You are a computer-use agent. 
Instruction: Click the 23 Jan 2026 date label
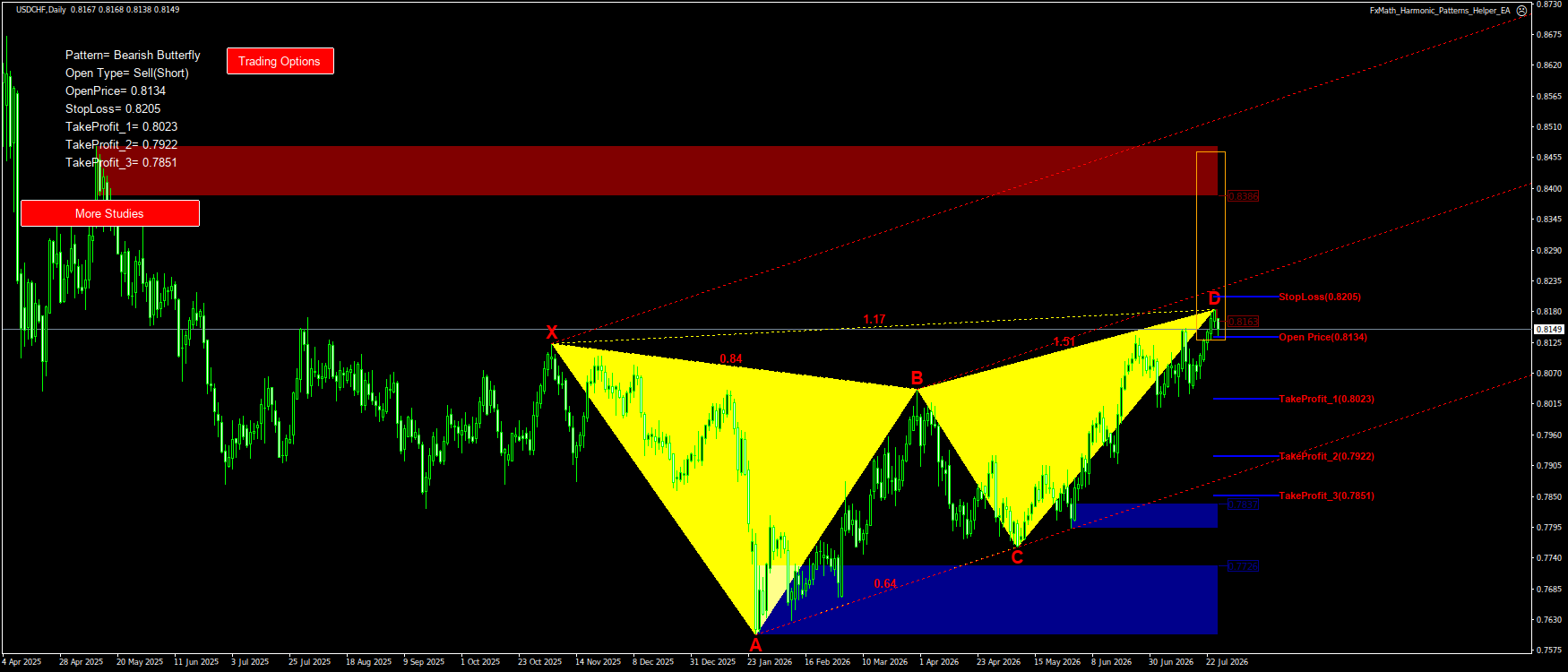tap(770, 662)
